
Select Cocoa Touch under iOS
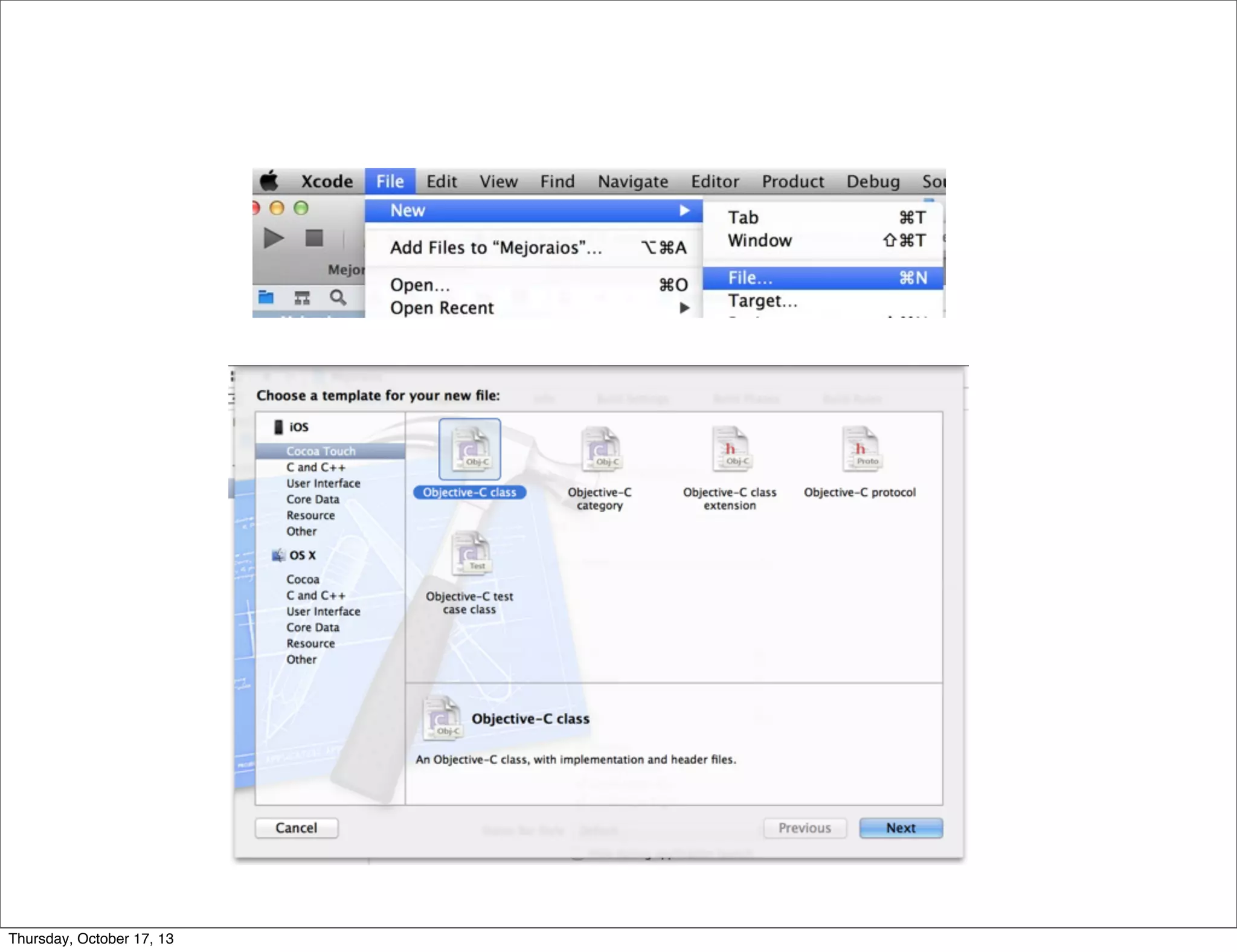(x=321, y=451)
